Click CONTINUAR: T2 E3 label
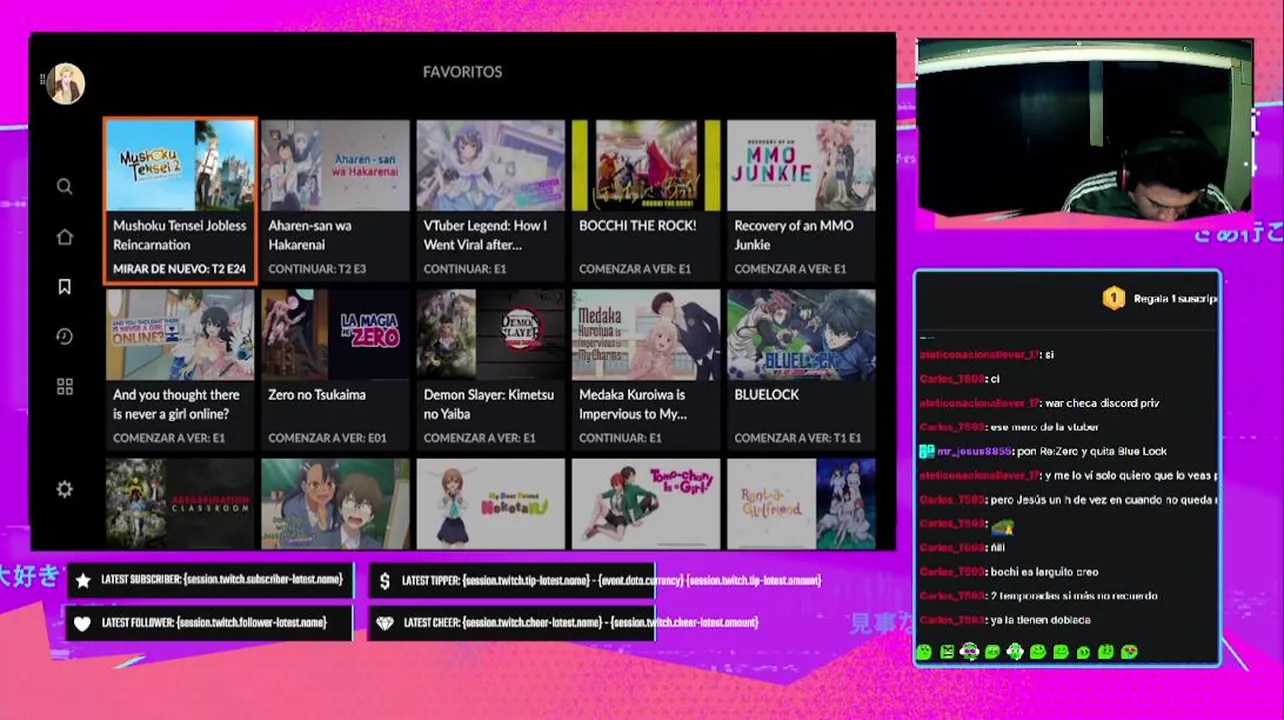Image resolution: width=1284 pixels, height=720 pixels. [317, 269]
